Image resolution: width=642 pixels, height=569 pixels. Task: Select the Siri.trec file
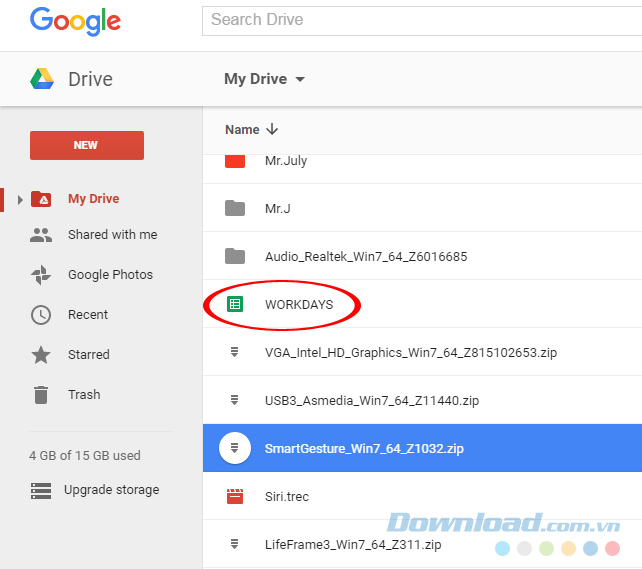(287, 497)
